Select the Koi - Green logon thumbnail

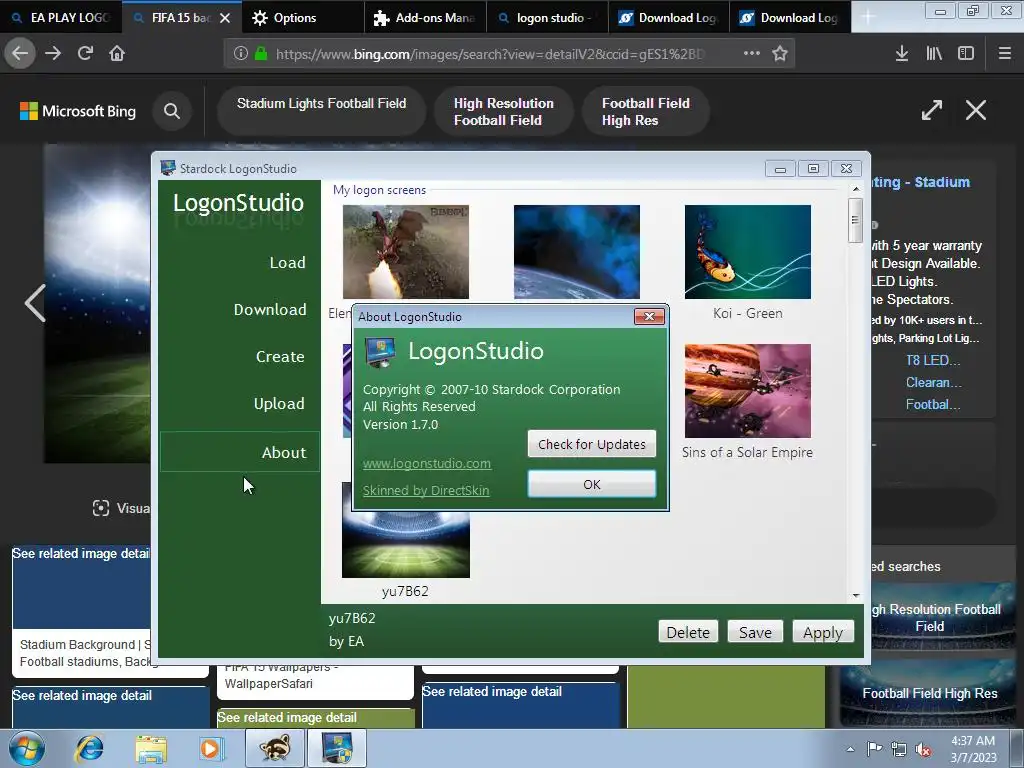point(748,252)
